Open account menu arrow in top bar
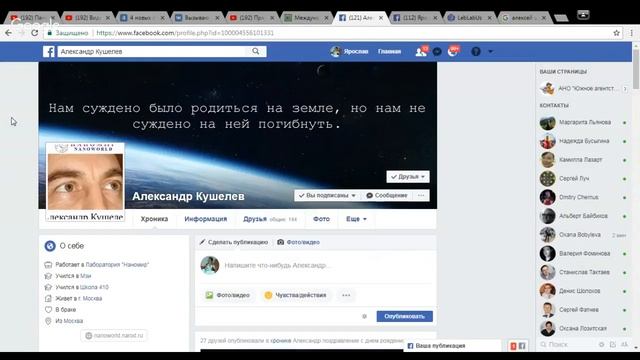This screenshot has width=640, height=360. click(491, 51)
